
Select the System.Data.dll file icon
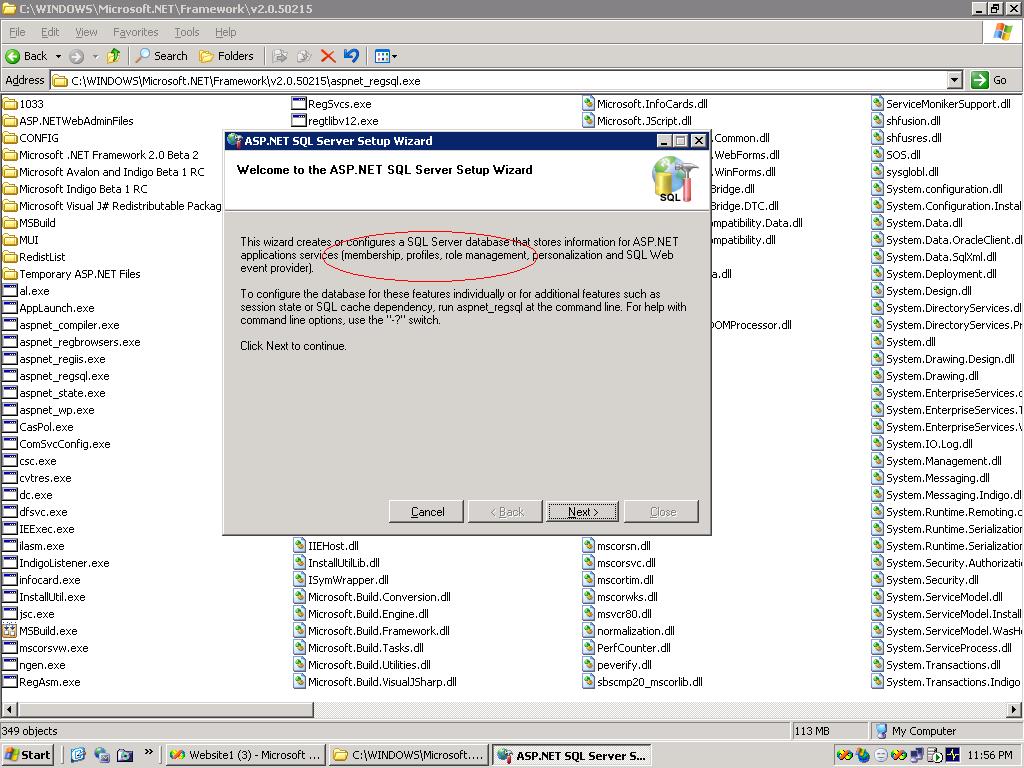(878, 223)
